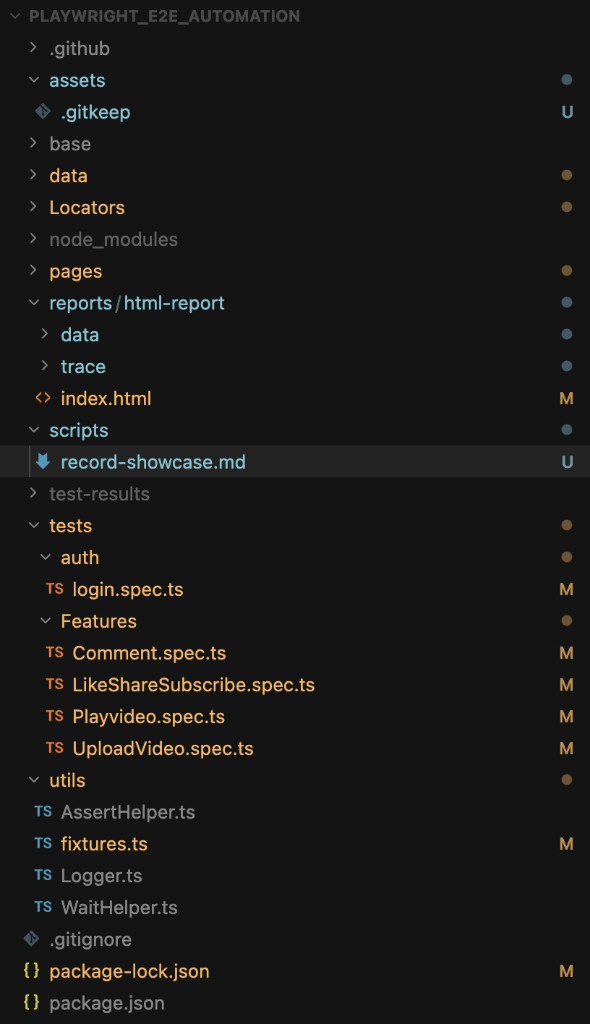Image resolution: width=590 pixels, height=1024 pixels.
Task: Click the git icon beside .gitkeep
Action: (x=43, y=112)
